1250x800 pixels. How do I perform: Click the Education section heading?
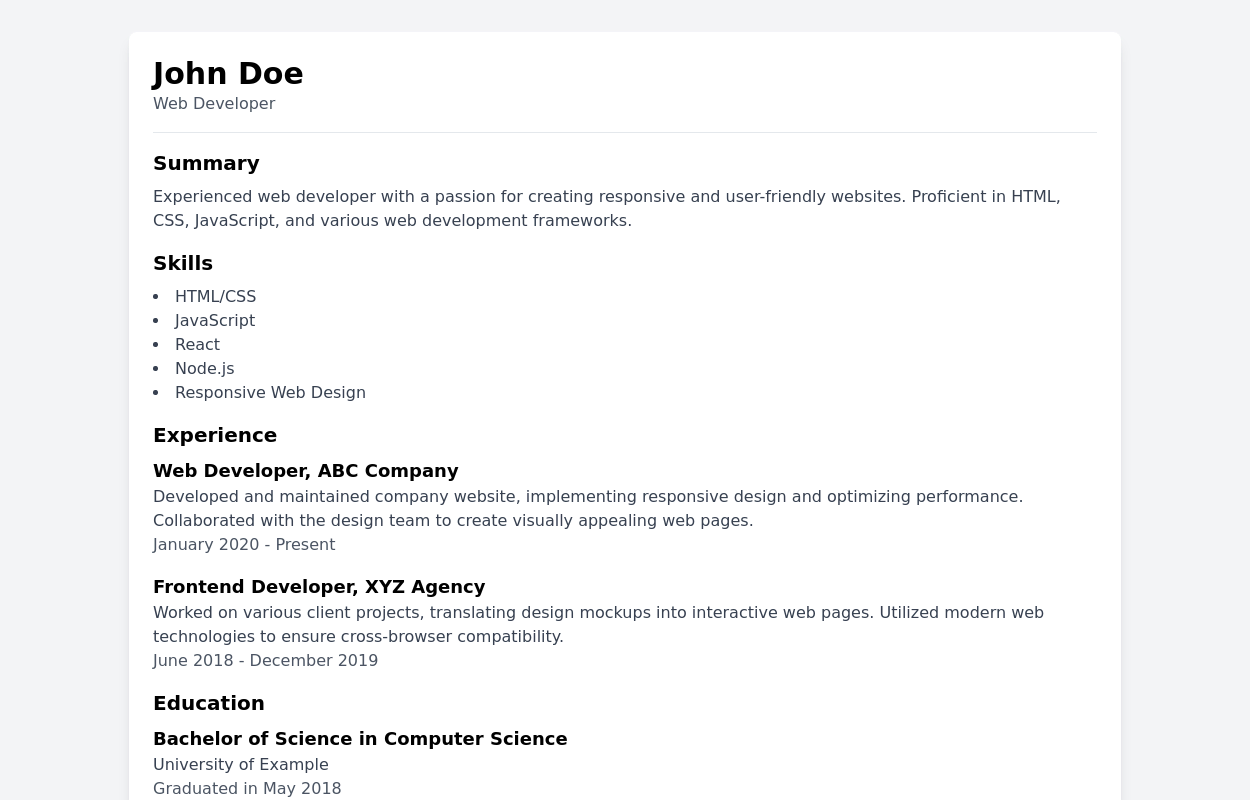point(209,703)
